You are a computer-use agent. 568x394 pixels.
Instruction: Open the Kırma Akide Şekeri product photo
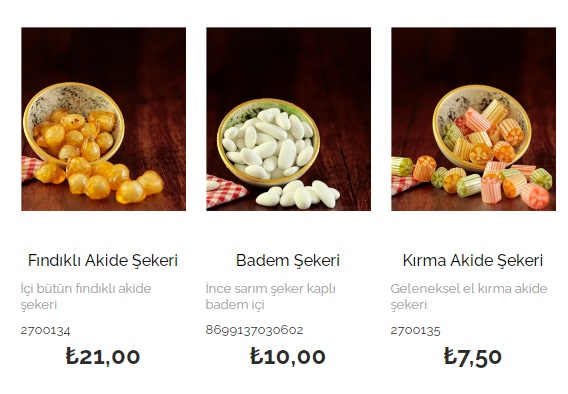point(473,119)
